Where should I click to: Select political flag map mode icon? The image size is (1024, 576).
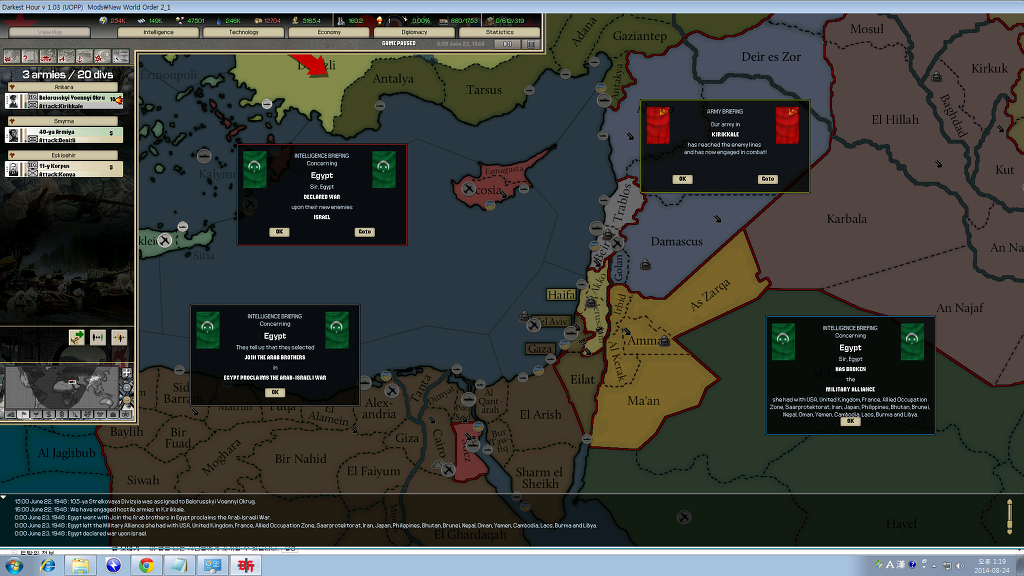coord(24,414)
